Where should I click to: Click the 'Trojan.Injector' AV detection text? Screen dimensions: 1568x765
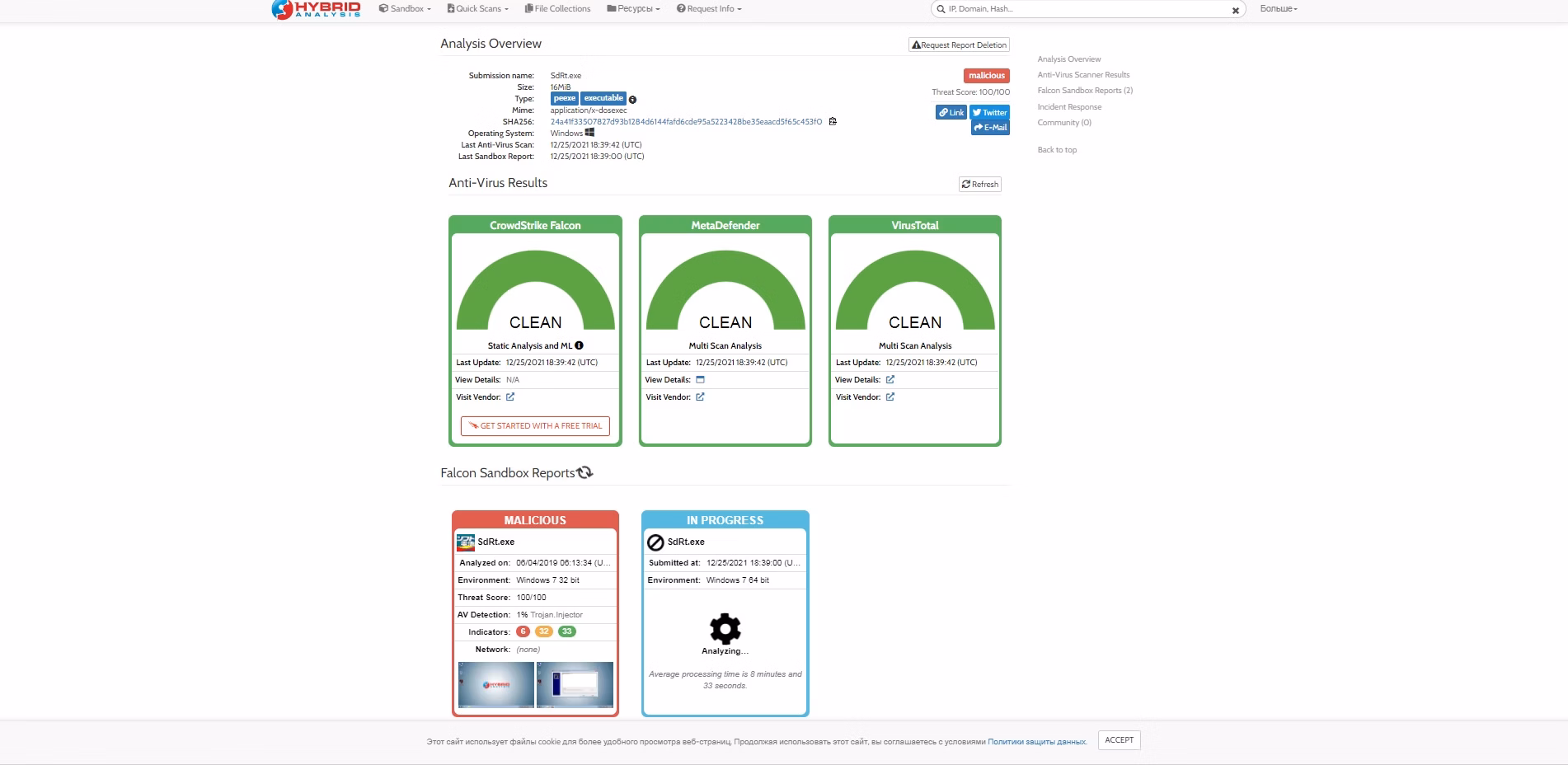[x=556, y=615]
